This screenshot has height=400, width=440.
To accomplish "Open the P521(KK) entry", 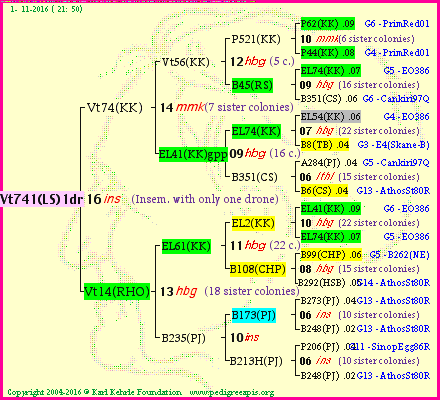I will (256, 39).
